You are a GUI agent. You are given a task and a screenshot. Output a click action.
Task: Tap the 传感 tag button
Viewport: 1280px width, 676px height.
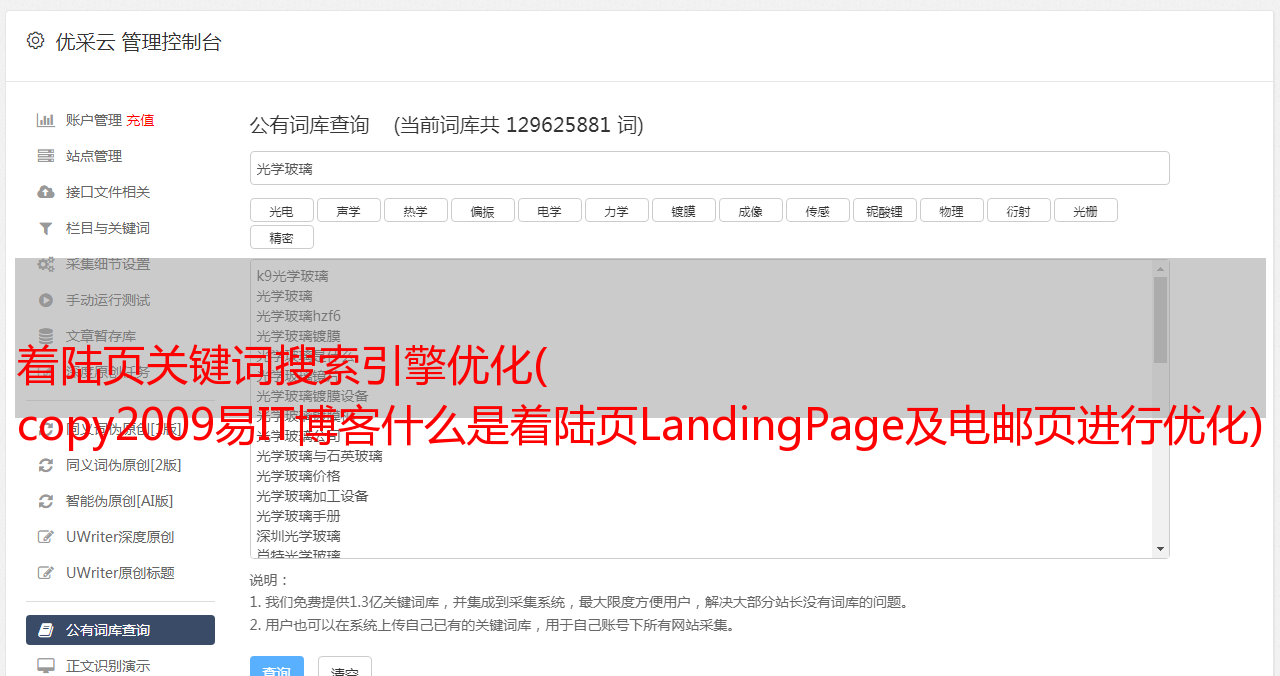tap(818, 210)
